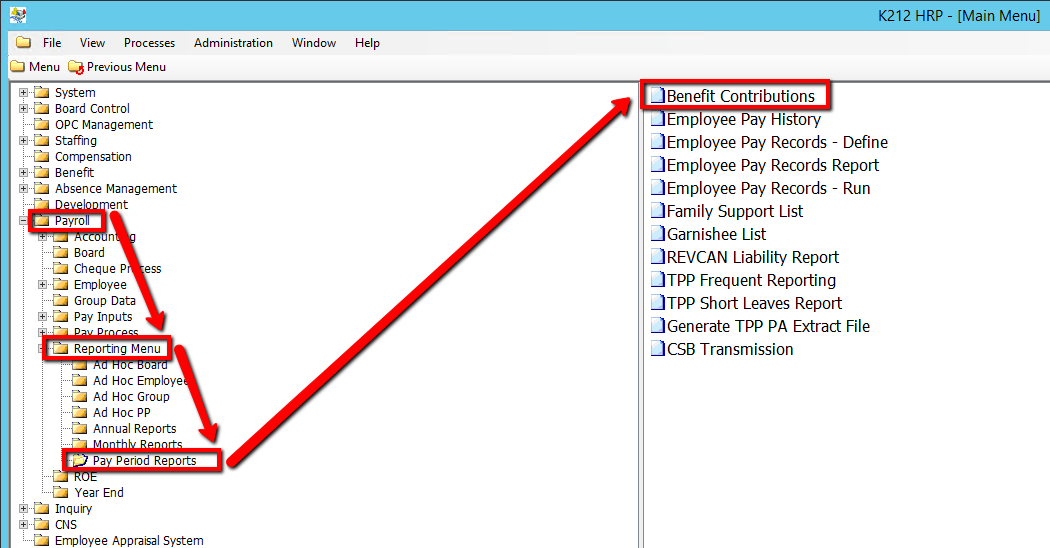Click the CSB Transmission document icon
This screenshot has height=548, width=1050.
657,350
